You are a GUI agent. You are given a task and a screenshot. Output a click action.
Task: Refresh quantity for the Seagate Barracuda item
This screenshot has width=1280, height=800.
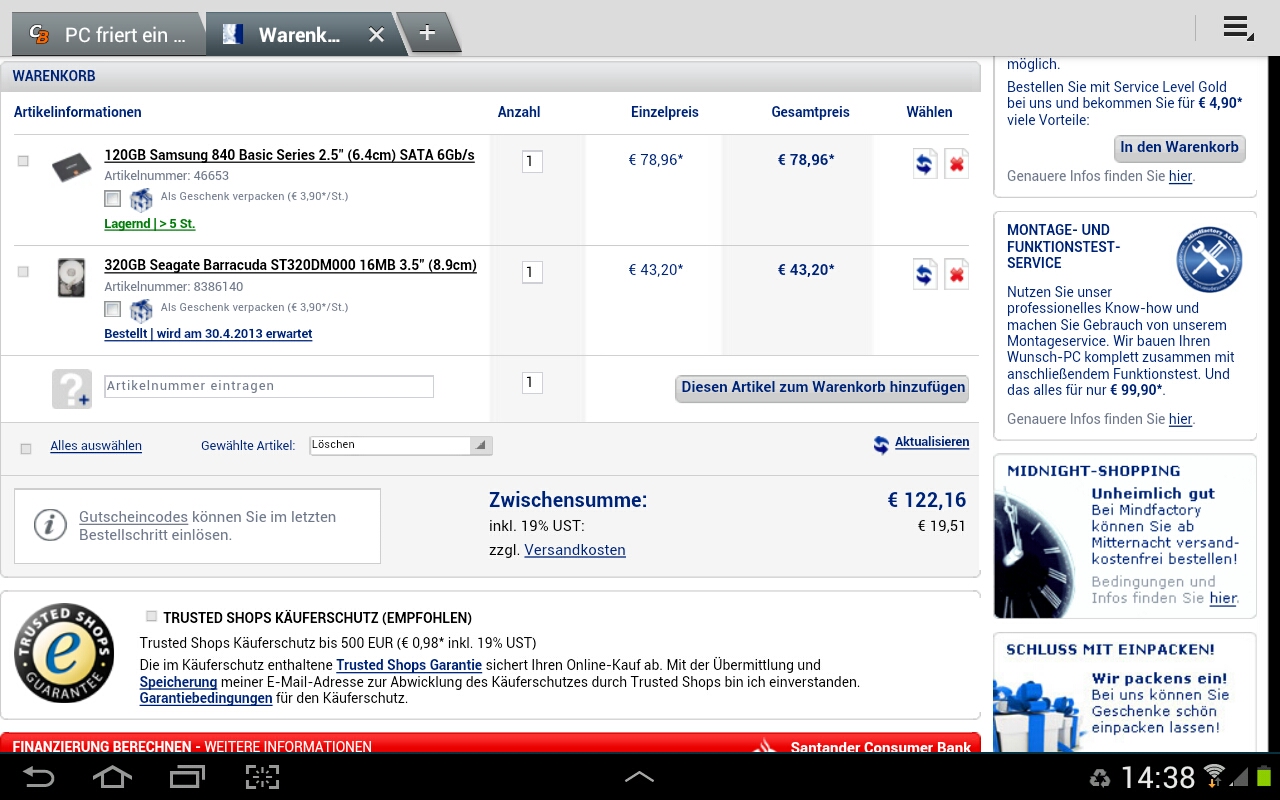click(925, 273)
